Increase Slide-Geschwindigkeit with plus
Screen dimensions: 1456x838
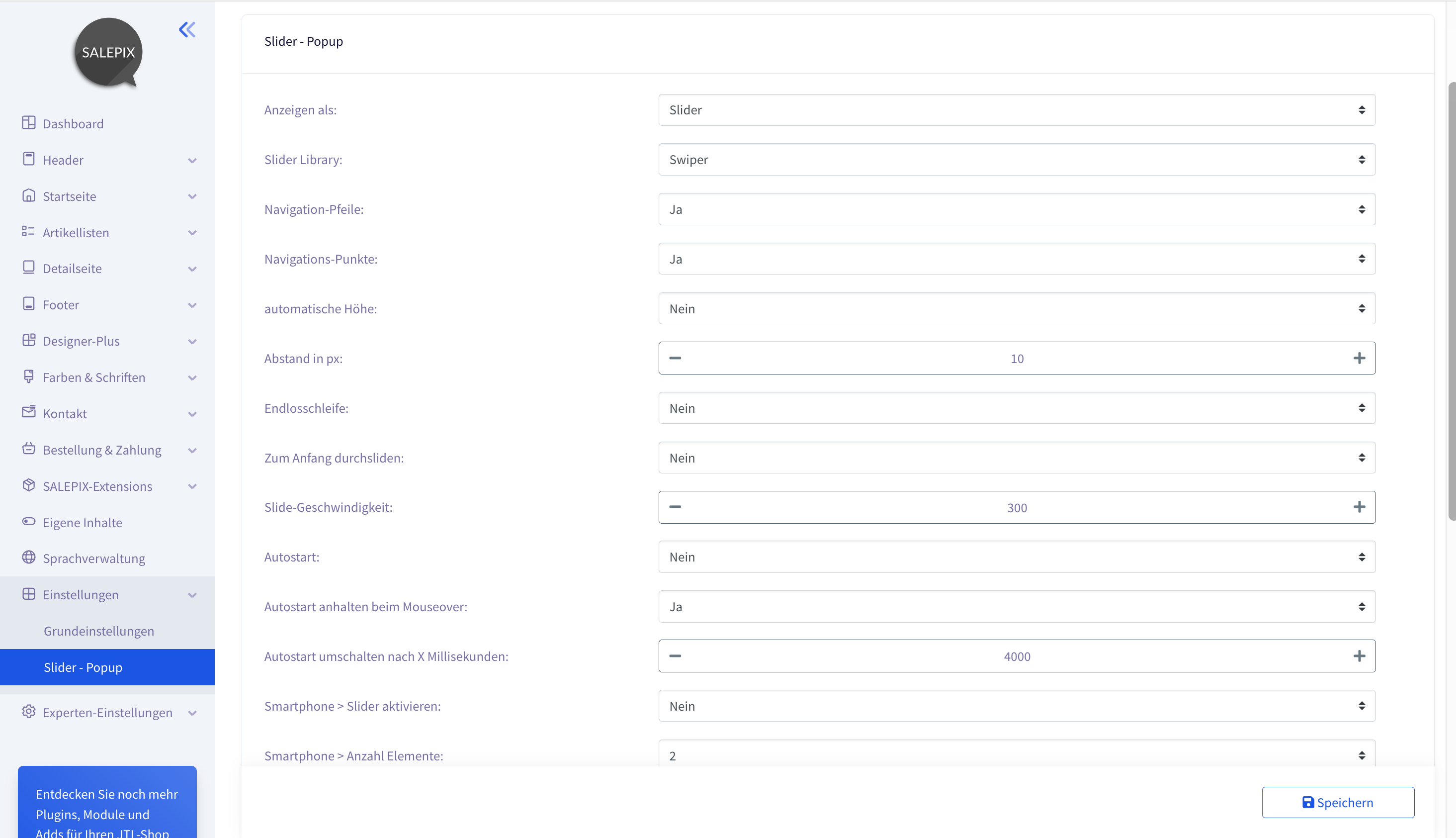coord(1360,507)
